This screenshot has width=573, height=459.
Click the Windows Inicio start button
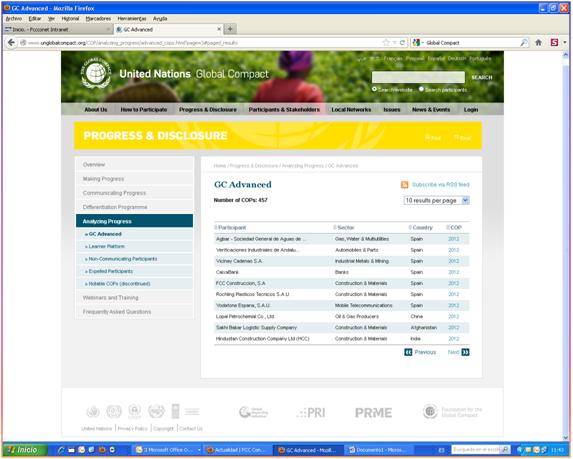pyautogui.click(x=24, y=450)
